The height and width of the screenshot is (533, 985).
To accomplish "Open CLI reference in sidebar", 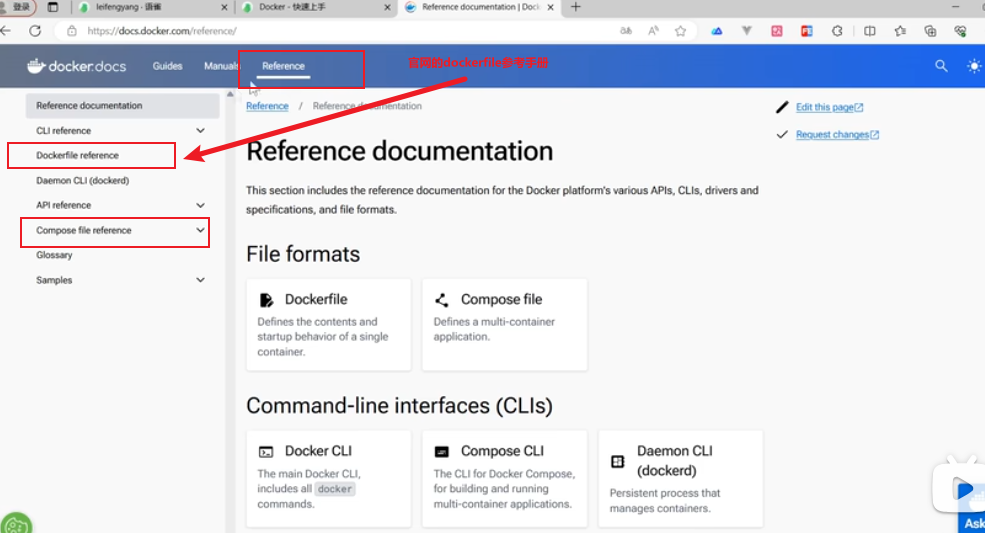I will (x=63, y=131).
